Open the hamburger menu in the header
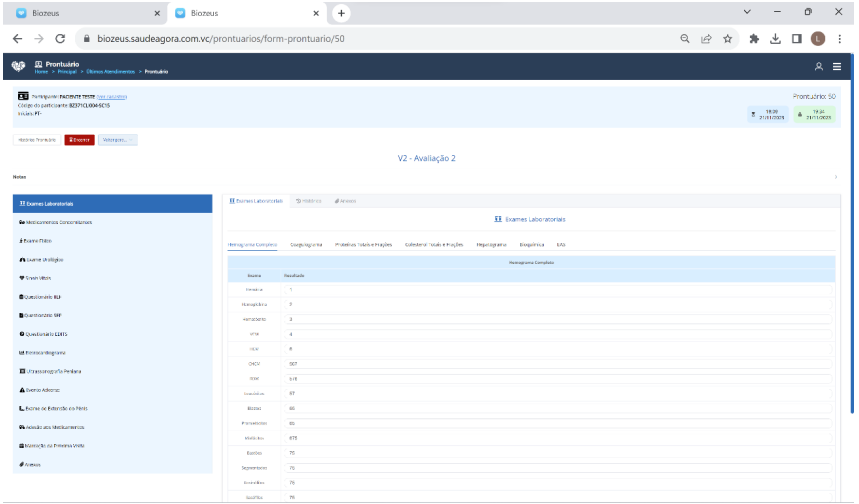The height and width of the screenshot is (504, 859). pos(837,66)
